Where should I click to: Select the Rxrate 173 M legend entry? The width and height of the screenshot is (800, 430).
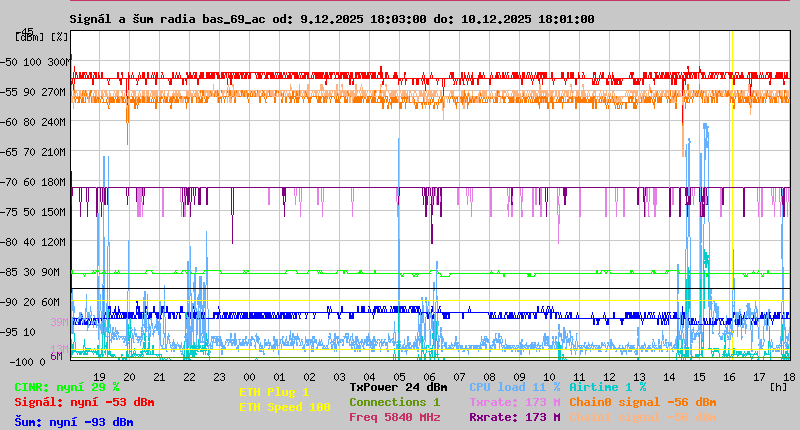(514, 417)
